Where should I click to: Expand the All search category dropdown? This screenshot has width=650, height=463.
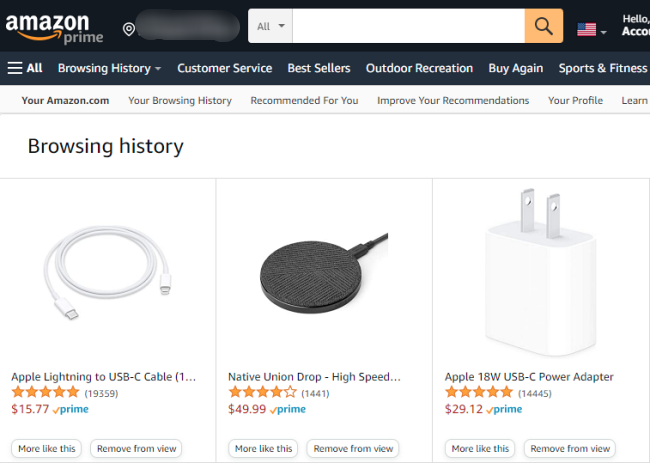tap(270, 26)
